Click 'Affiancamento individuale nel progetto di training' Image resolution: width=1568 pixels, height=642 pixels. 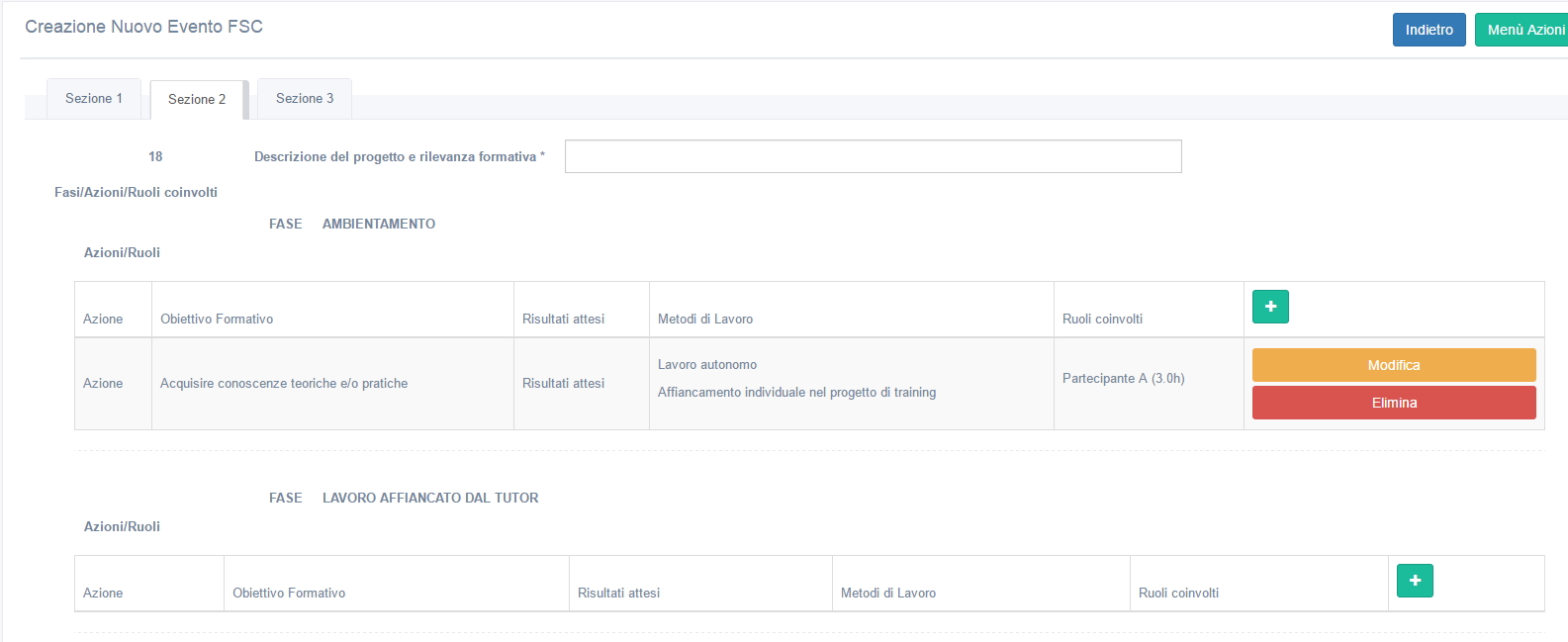pyautogui.click(x=796, y=393)
